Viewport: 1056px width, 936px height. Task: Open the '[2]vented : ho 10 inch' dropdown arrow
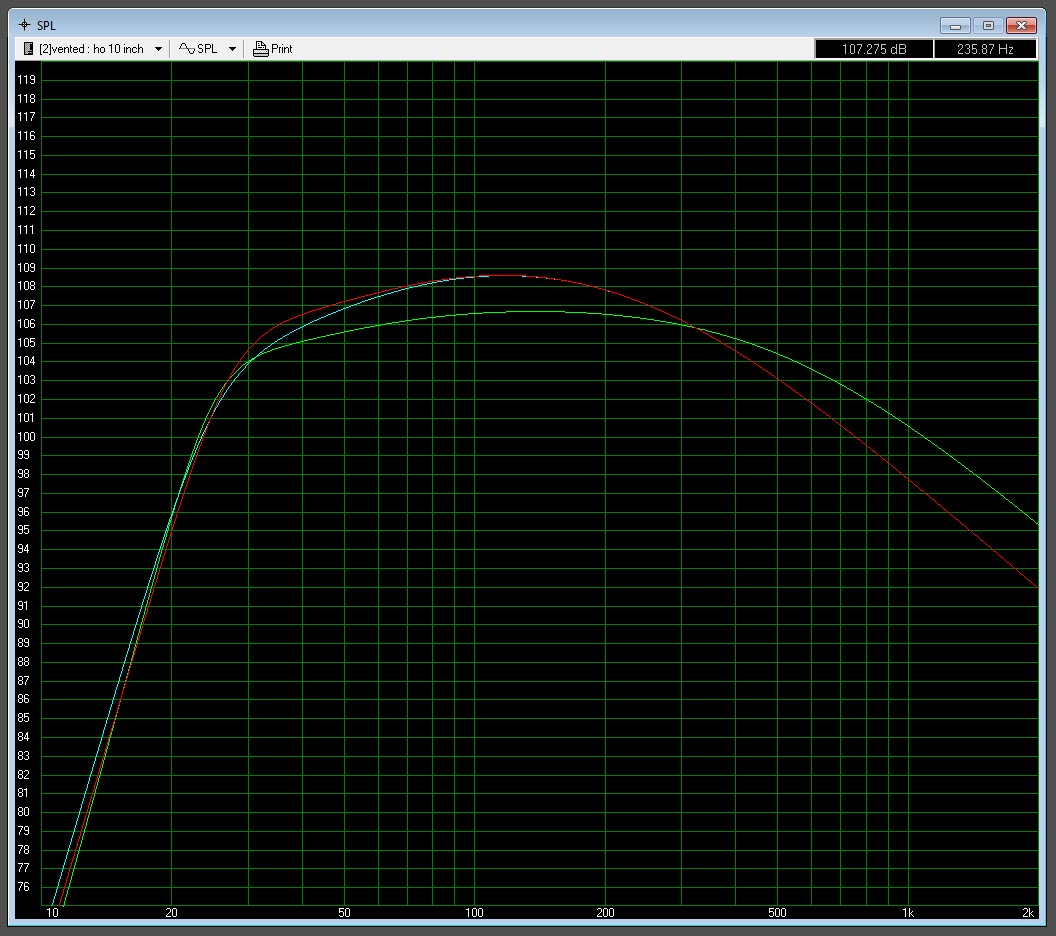pos(158,49)
